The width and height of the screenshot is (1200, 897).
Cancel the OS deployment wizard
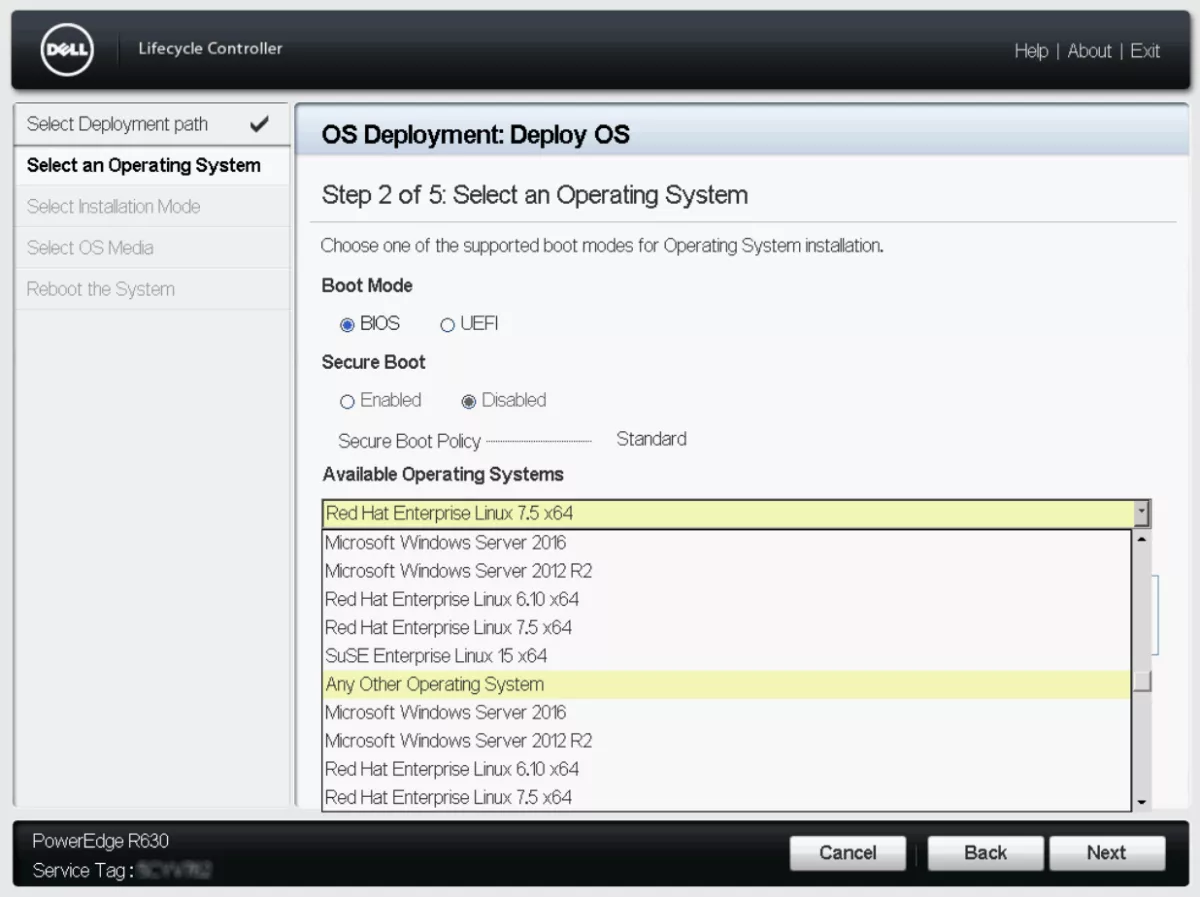point(848,853)
